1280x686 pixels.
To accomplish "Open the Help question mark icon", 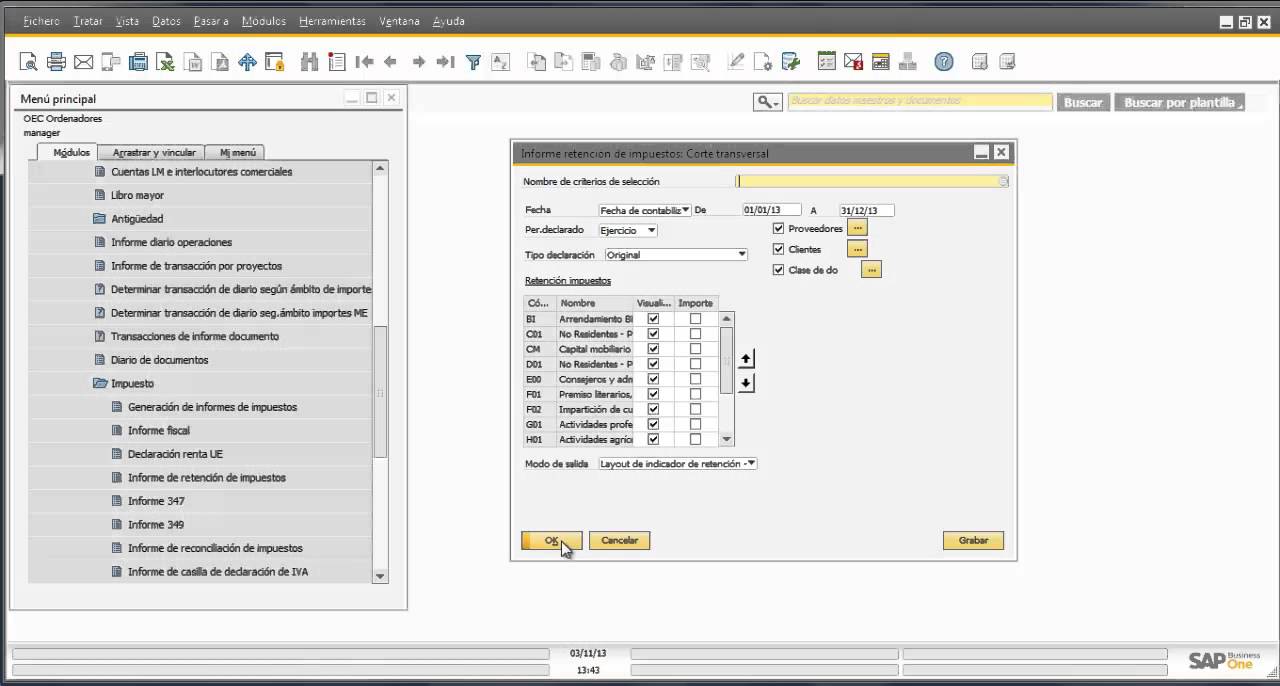I will pyautogui.click(x=944, y=62).
